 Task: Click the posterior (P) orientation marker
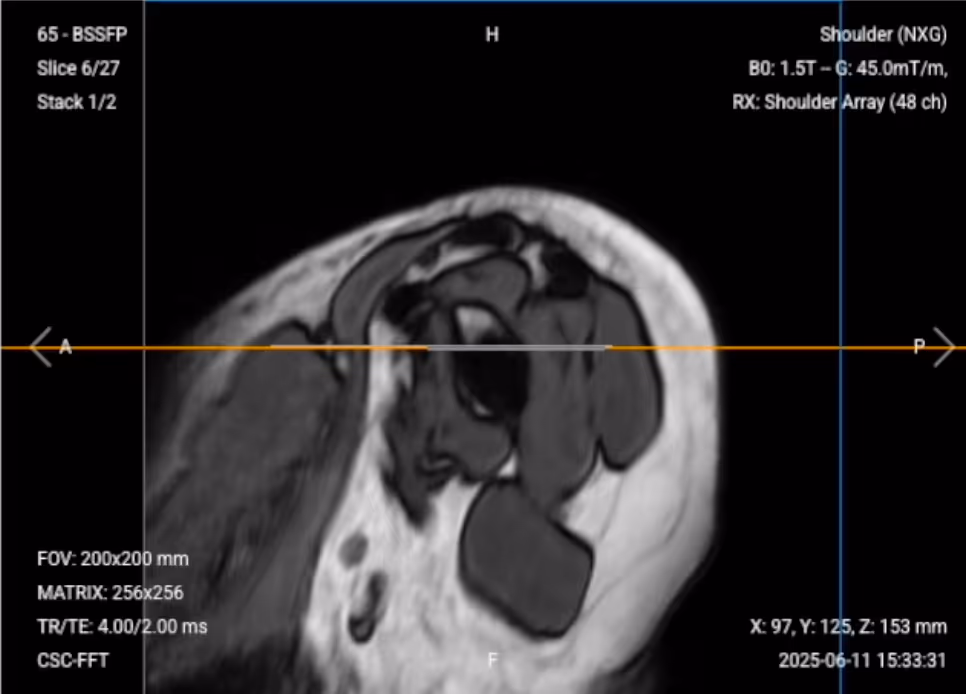pos(918,345)
